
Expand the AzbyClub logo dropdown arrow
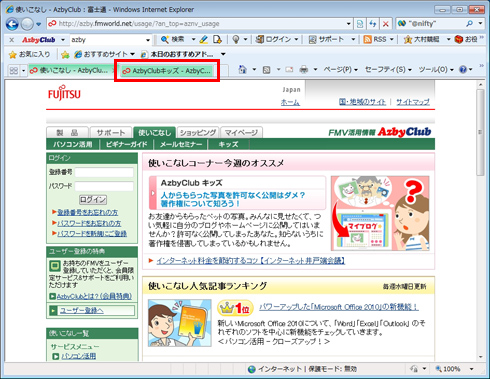tap(63, 40)
